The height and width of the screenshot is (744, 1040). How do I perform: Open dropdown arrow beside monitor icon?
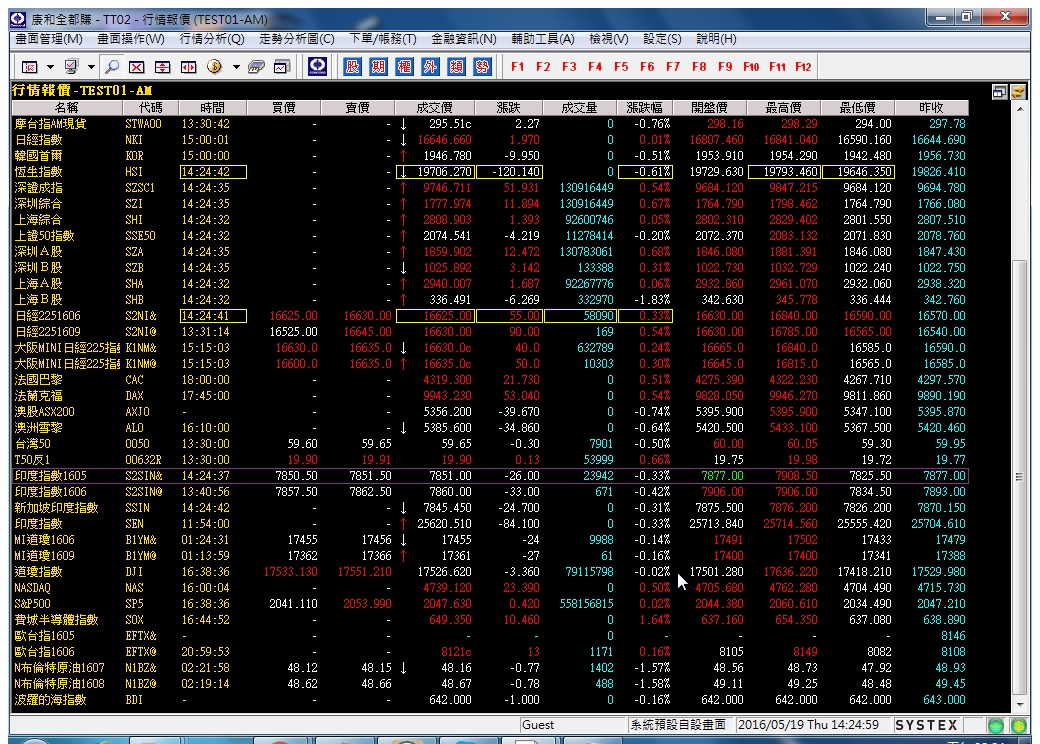(91, 67)
